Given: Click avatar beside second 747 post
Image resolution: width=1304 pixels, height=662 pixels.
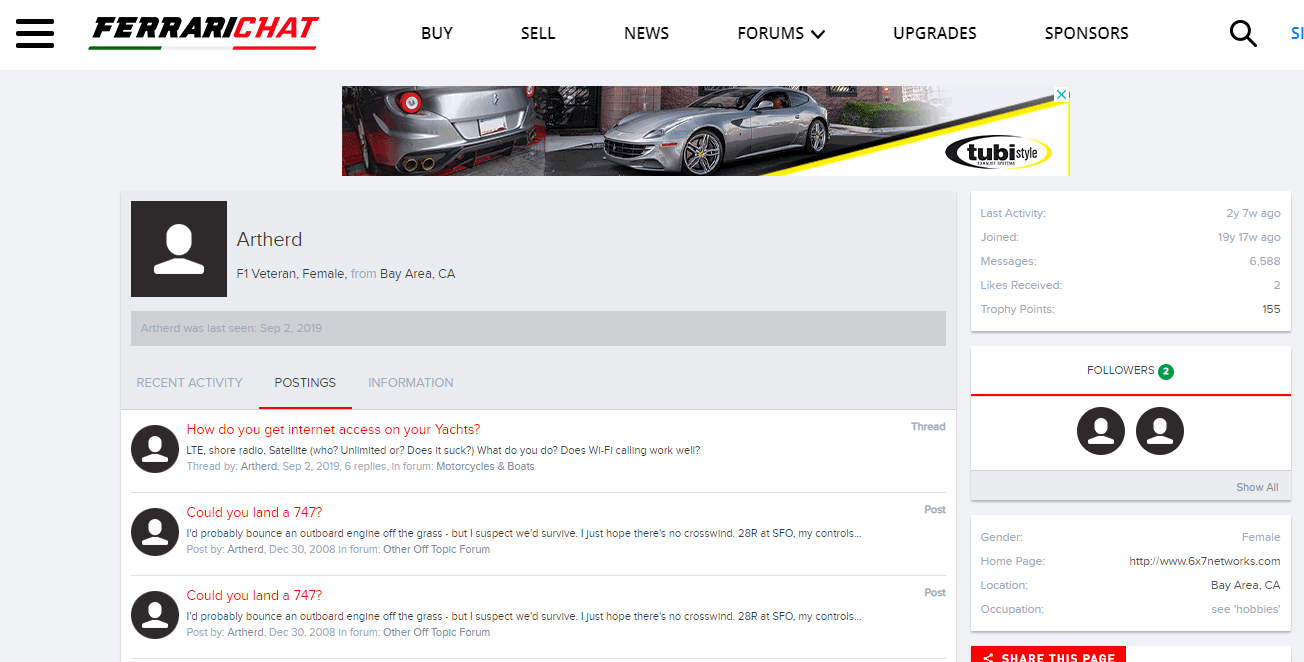Looking at the screenshot, I should 155,615.
